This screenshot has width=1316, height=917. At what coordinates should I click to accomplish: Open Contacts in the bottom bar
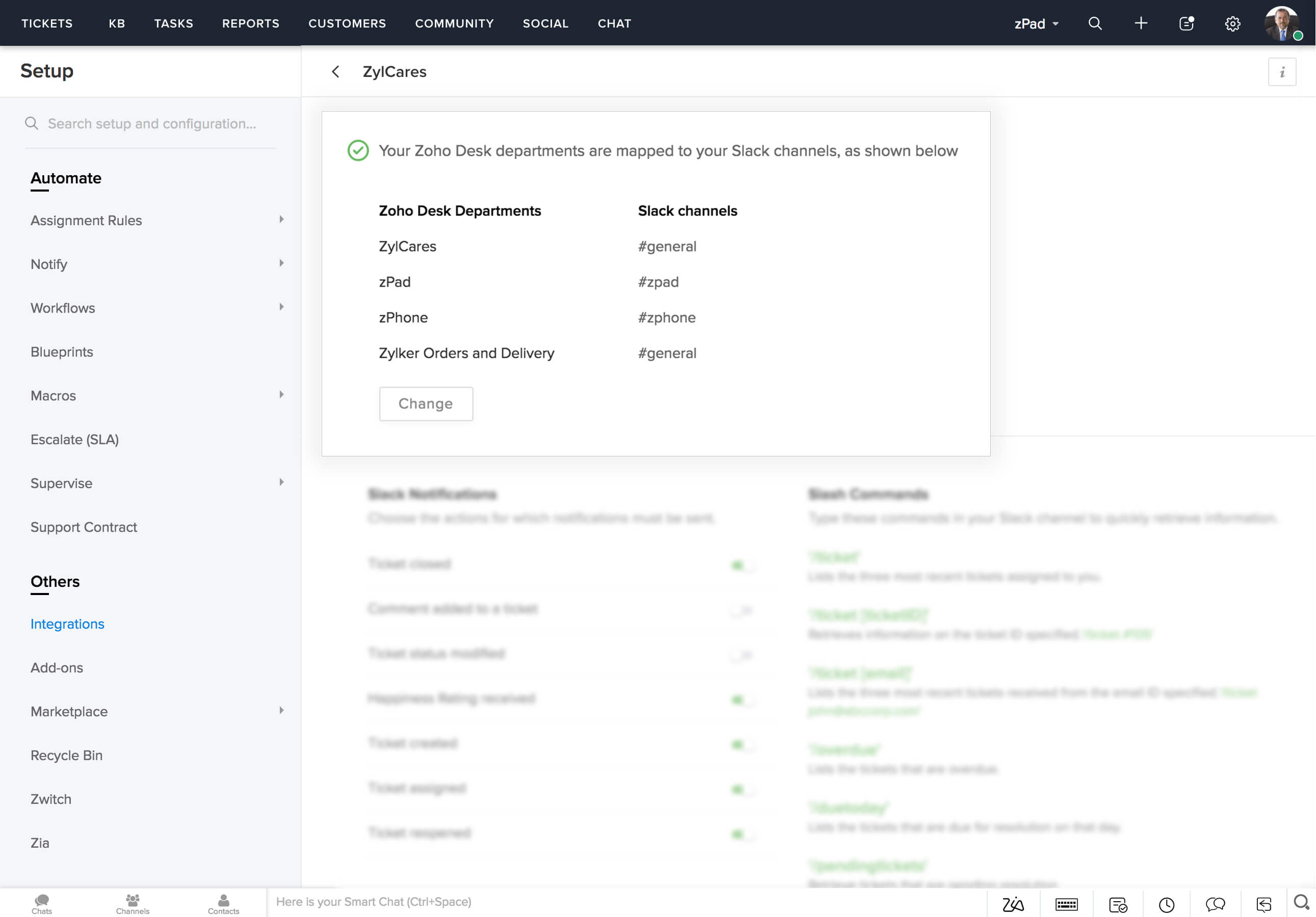pos(224,904)
